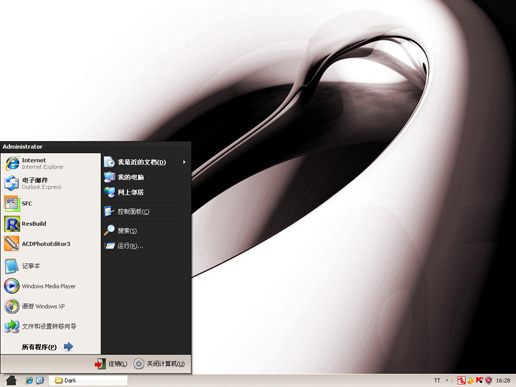
Task: Expand My Recent Documents (我最近的文档) submenu
Action: coord(145,162)
